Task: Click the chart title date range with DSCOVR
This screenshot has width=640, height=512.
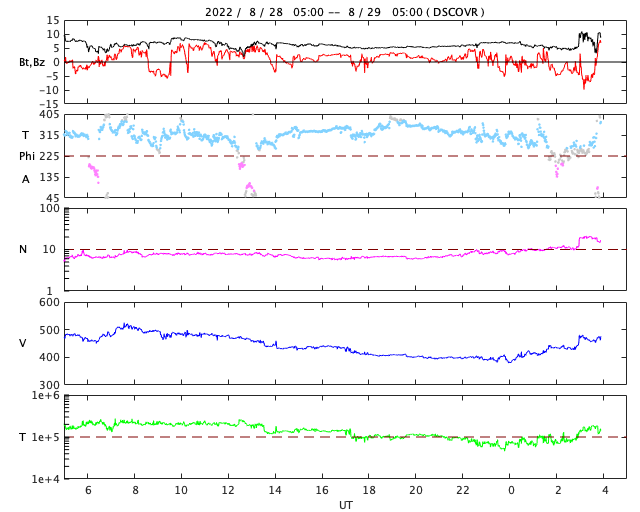Action: 344,12
